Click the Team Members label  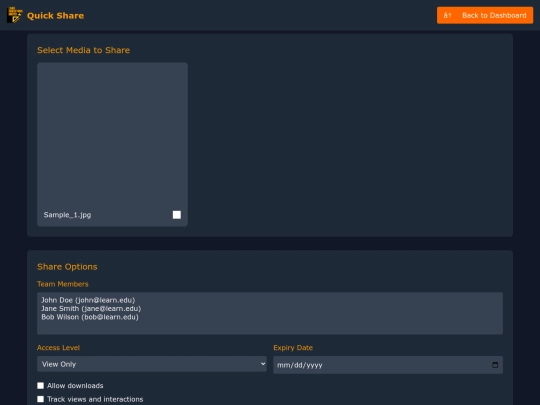(63, 284)
